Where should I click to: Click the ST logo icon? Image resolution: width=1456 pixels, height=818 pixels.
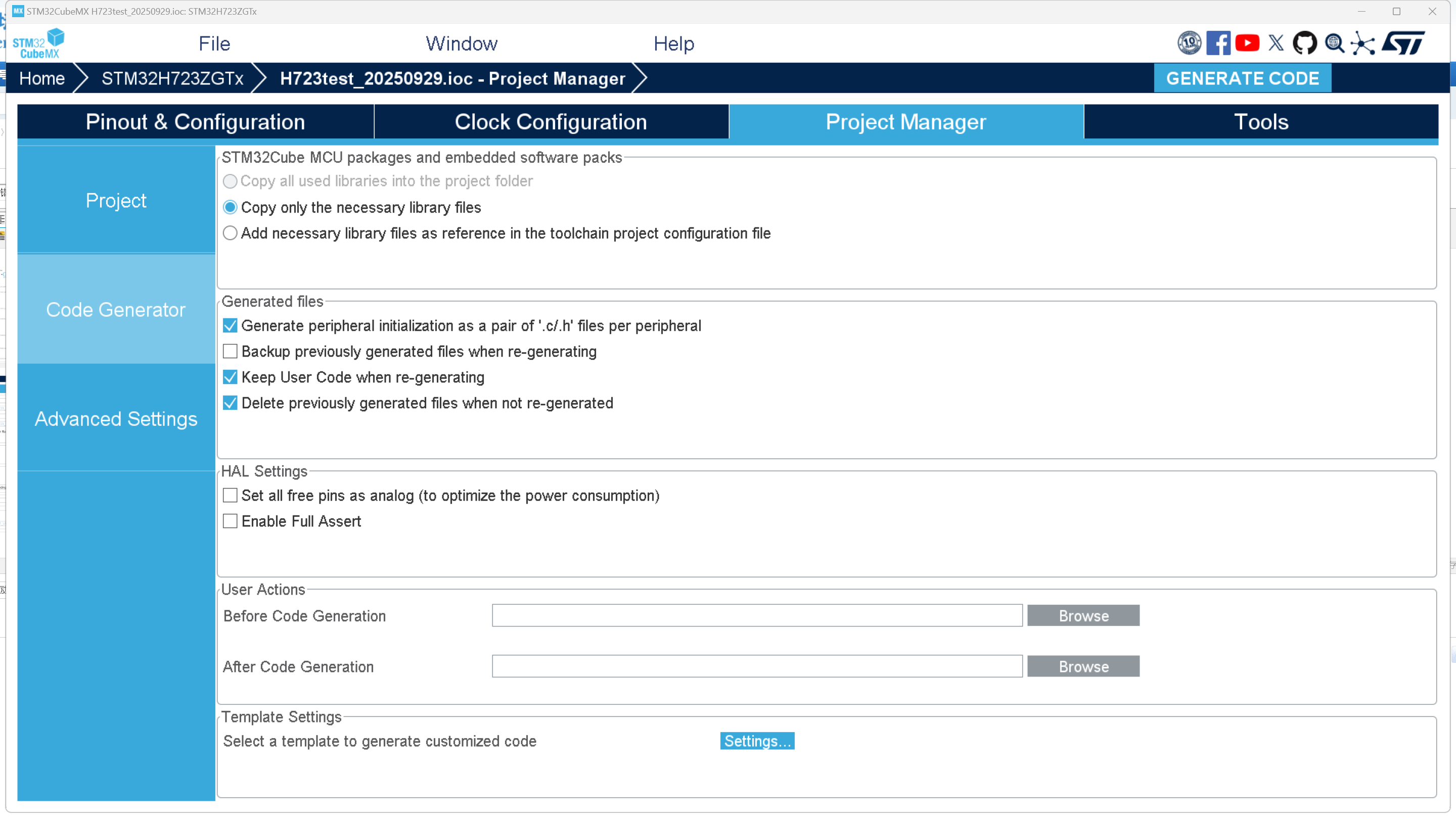pos(1403,43)
